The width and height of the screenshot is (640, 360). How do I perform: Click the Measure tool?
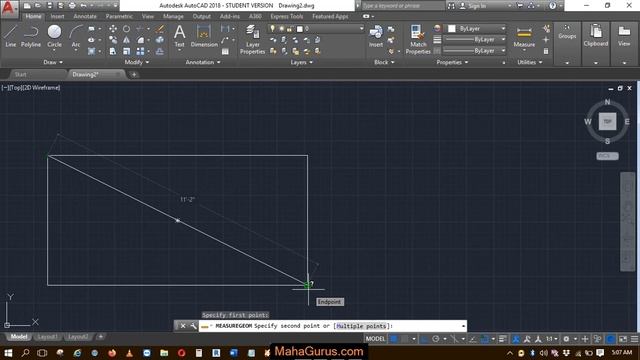pyautogui.click(x=524, y=37)
